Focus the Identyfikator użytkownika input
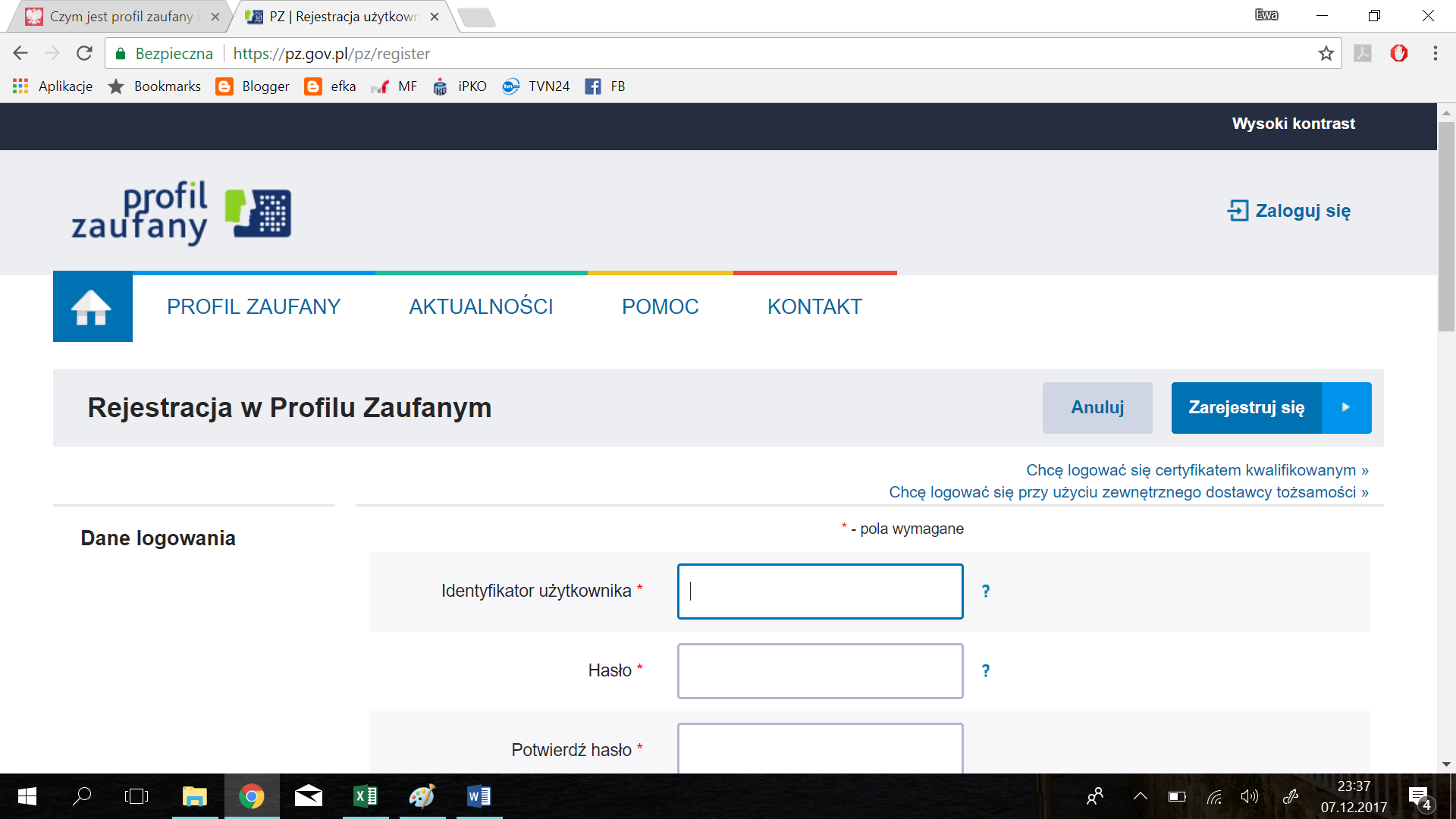 tap(820, 591)
